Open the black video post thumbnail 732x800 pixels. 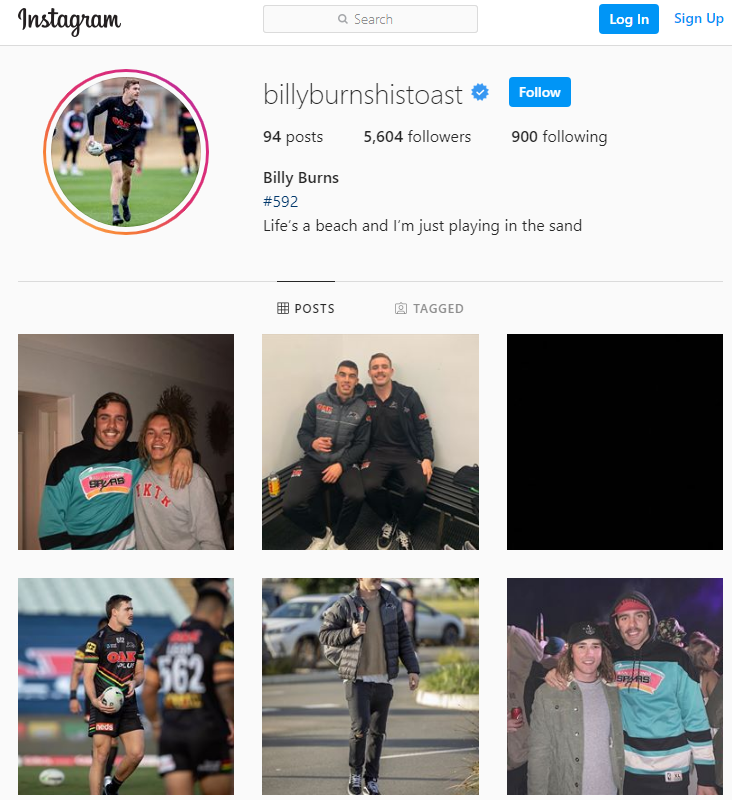coord(615,442)
